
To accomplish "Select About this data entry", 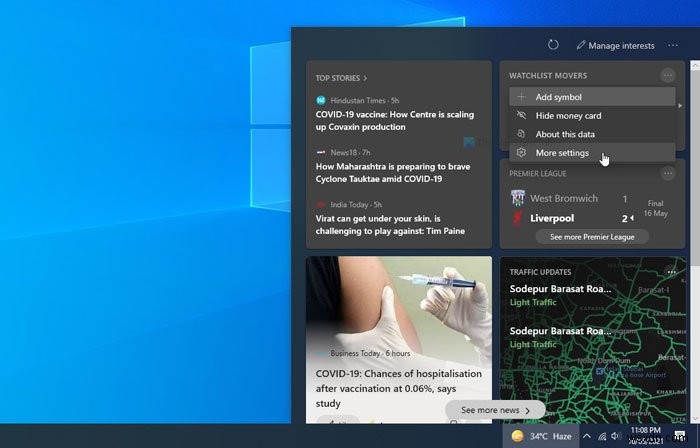I will click(x=592, y=134).
